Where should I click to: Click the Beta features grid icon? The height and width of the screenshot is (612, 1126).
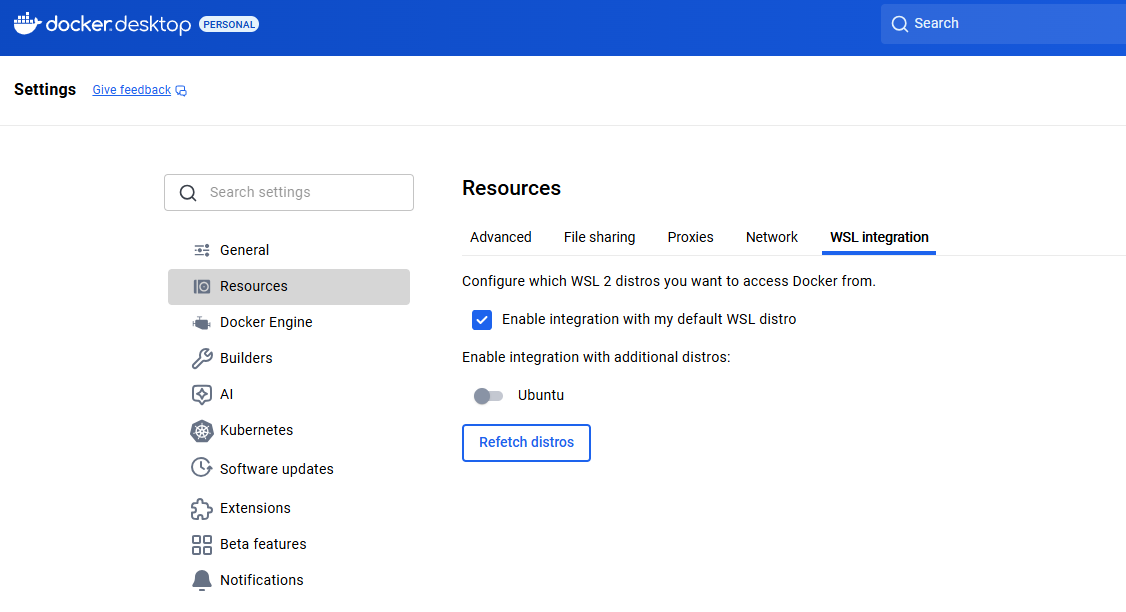pos(202,544)
